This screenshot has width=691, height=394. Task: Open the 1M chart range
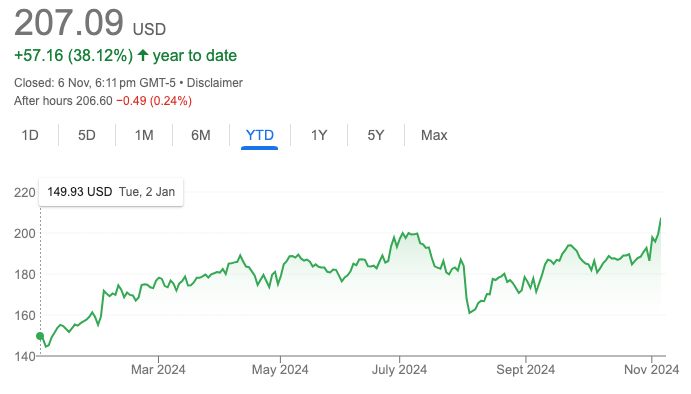[x=144, y=135]
